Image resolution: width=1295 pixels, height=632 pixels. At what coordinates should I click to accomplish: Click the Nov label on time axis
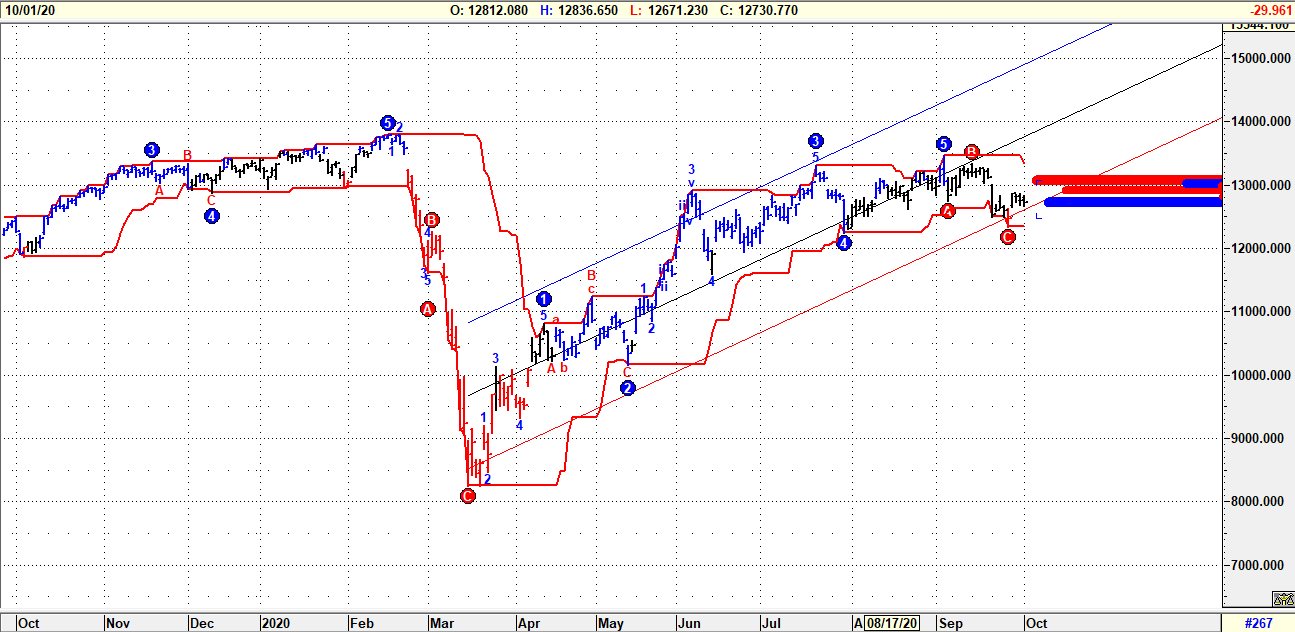(119, 623)
